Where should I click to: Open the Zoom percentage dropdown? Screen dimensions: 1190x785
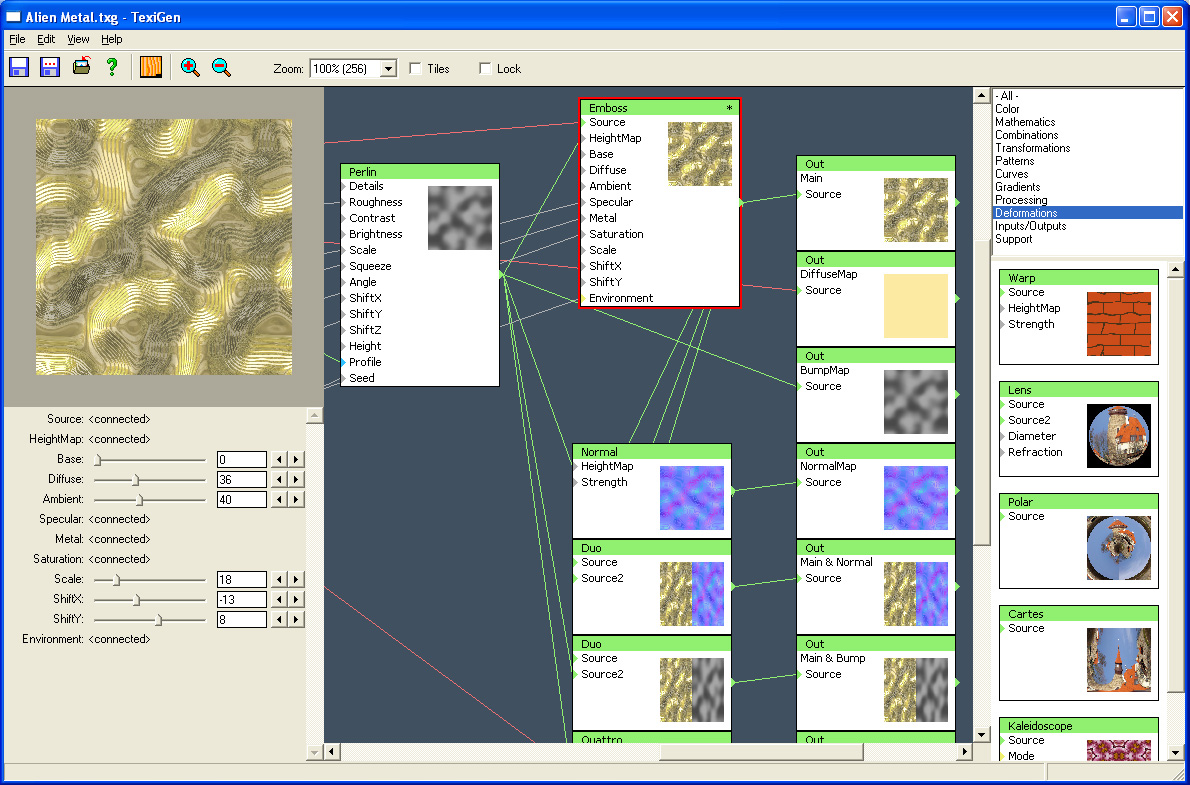click(x=389, y=69)
